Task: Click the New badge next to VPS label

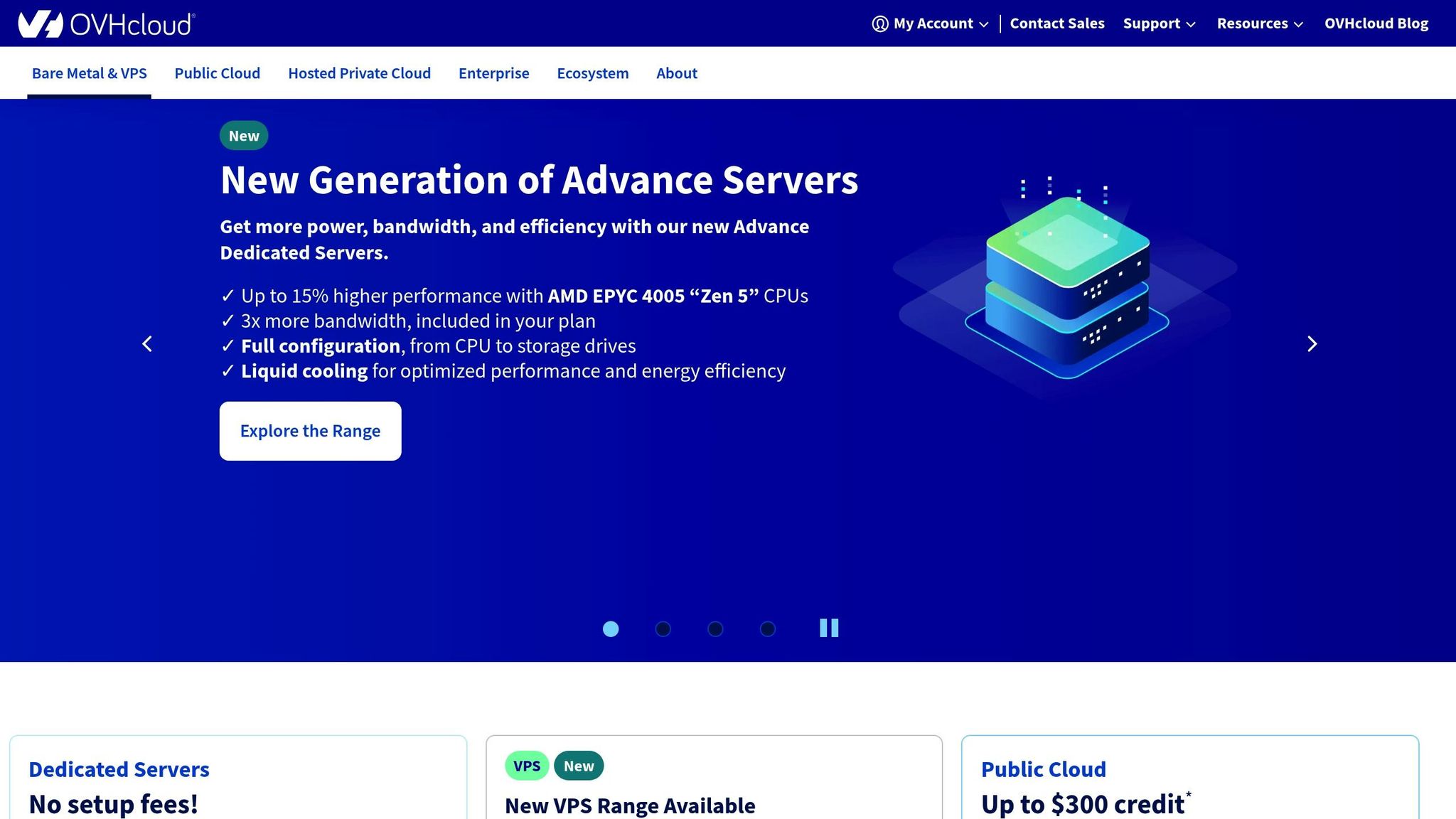Action: 579,766
